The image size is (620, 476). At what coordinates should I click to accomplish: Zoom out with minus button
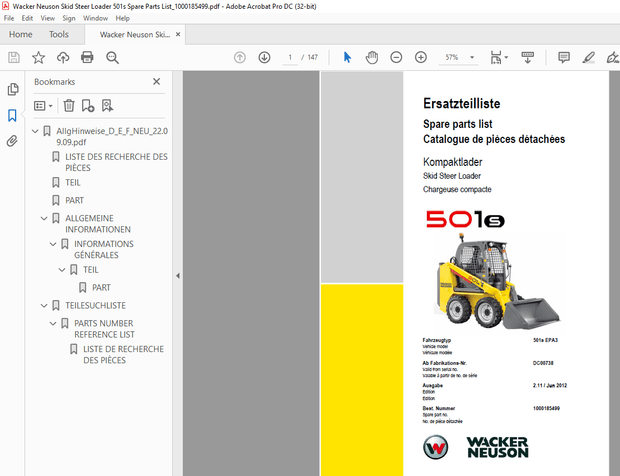(396, 58)
